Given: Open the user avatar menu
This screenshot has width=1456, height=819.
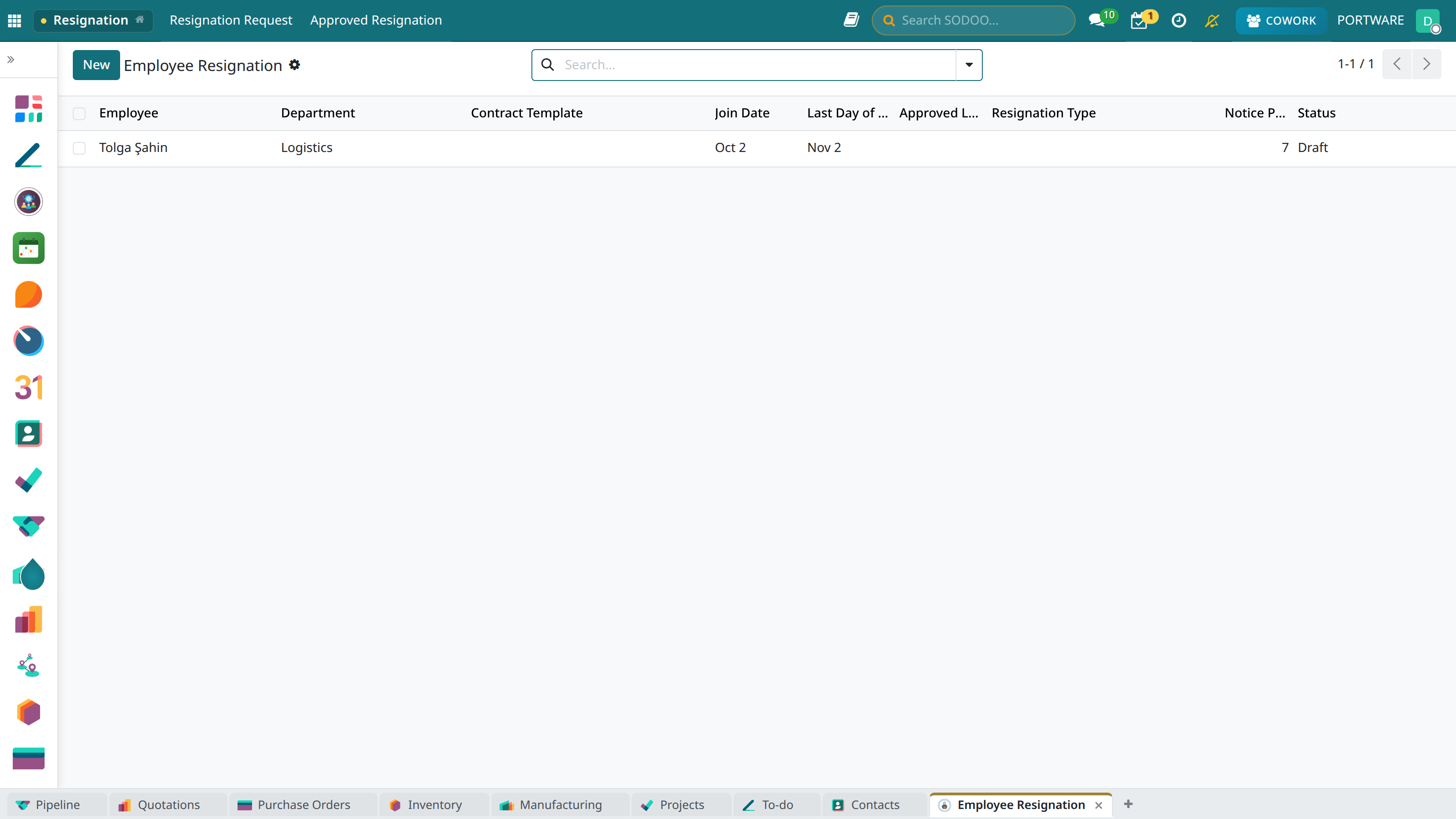Looking at the screenshot, I should 1428,21.
